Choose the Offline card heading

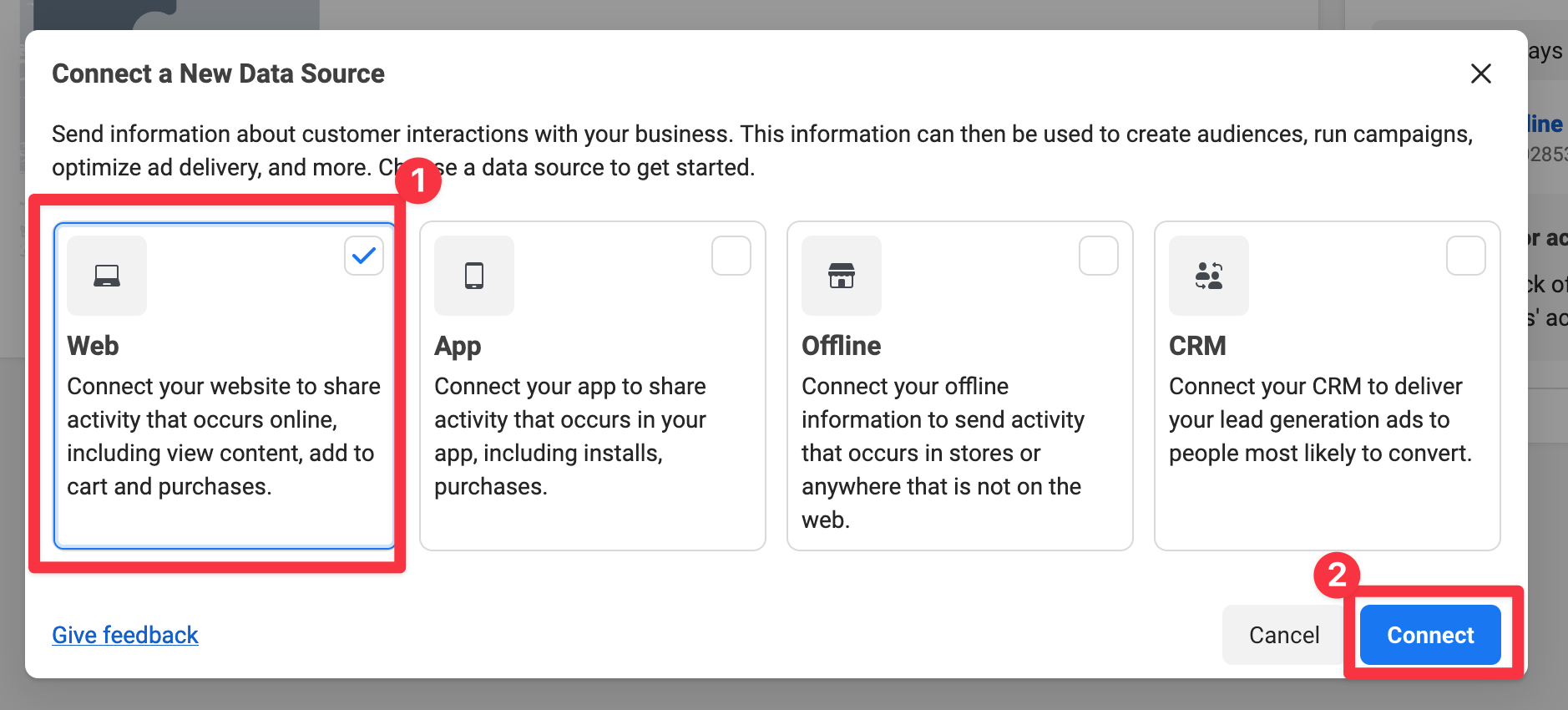[x=841, y=346]
